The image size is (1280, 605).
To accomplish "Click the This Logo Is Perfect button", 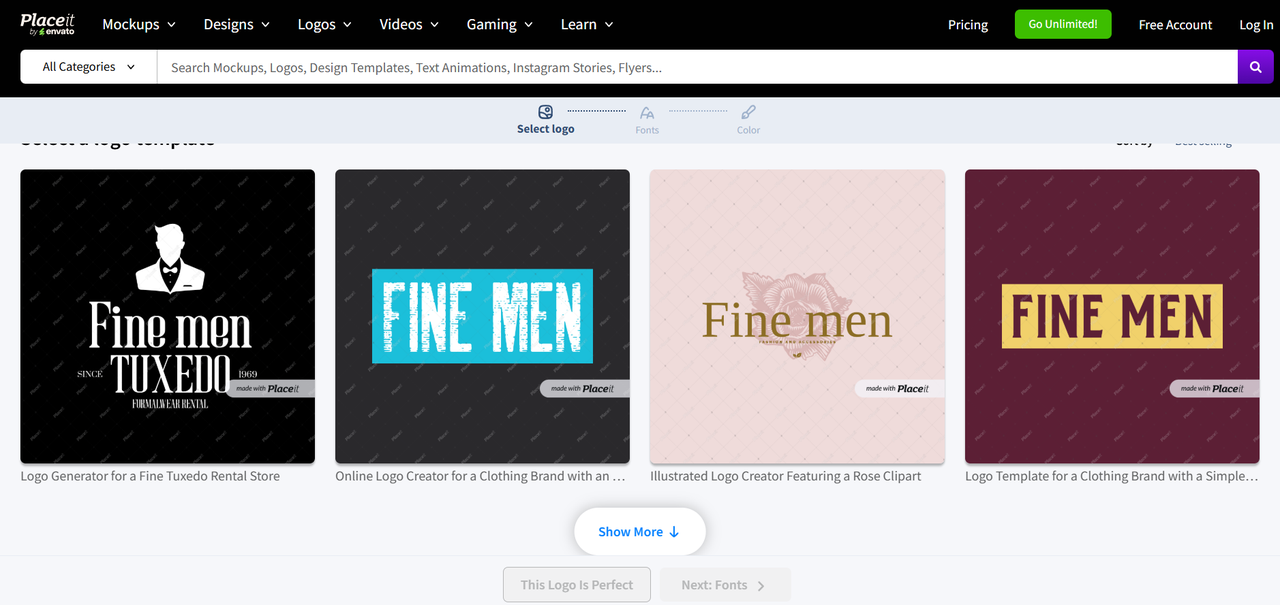I will [x=577, y=585].
